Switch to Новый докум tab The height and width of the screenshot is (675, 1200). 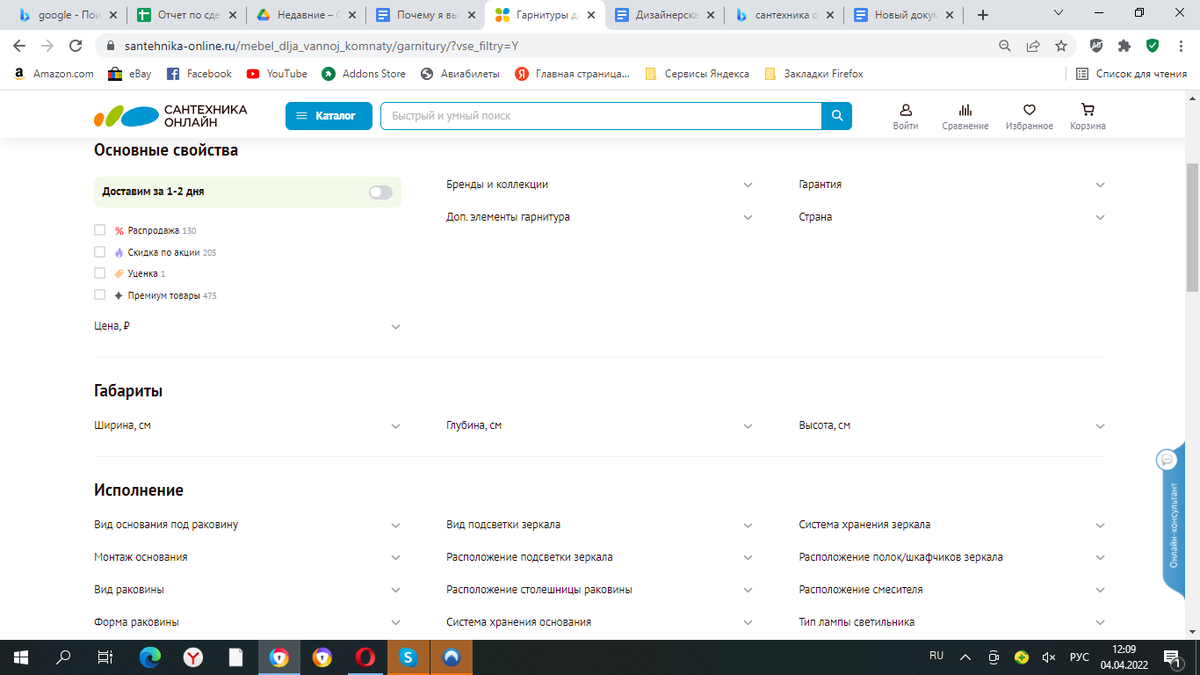(905, 15)
